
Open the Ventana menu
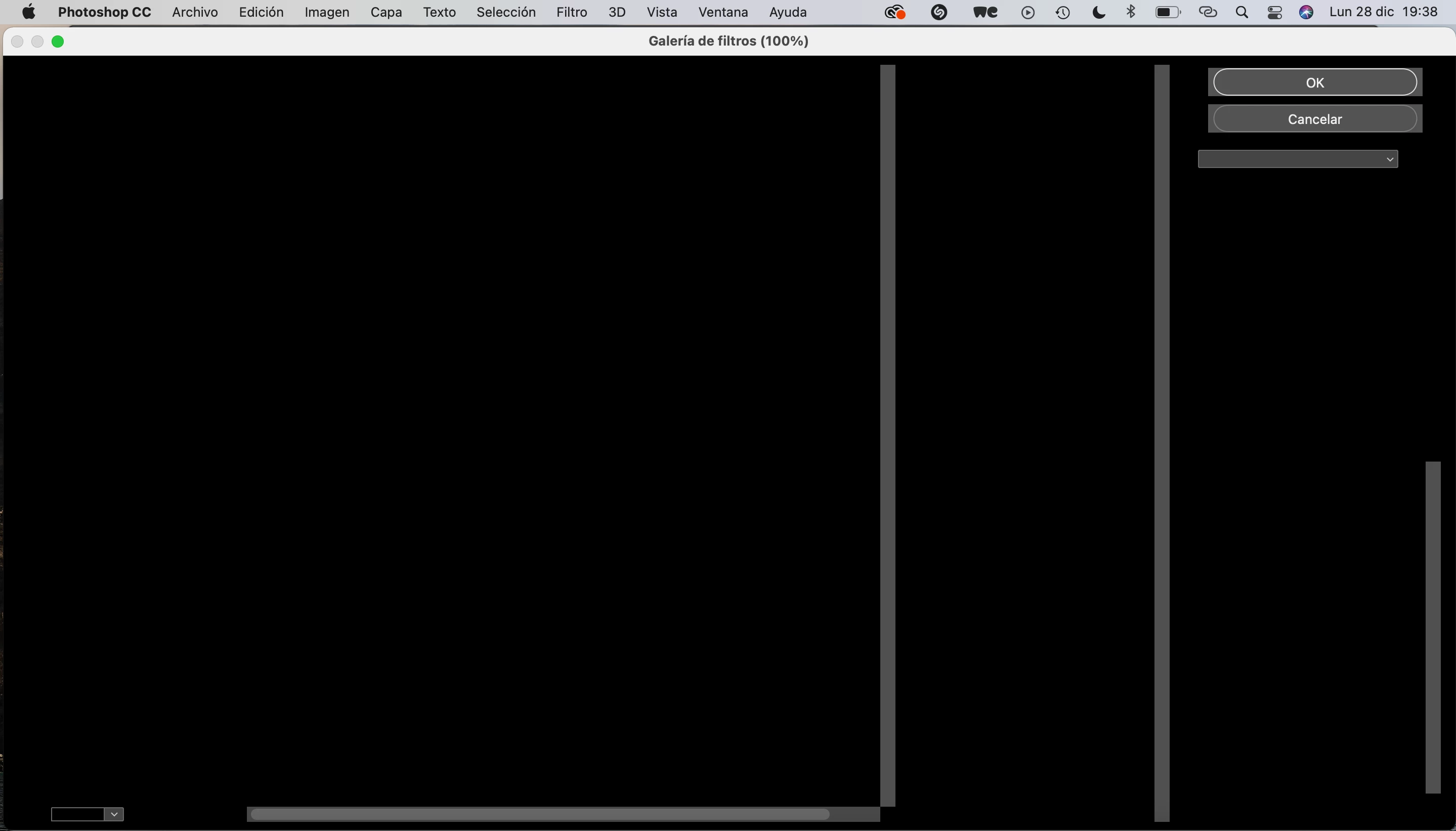click(x=723, y=12)
